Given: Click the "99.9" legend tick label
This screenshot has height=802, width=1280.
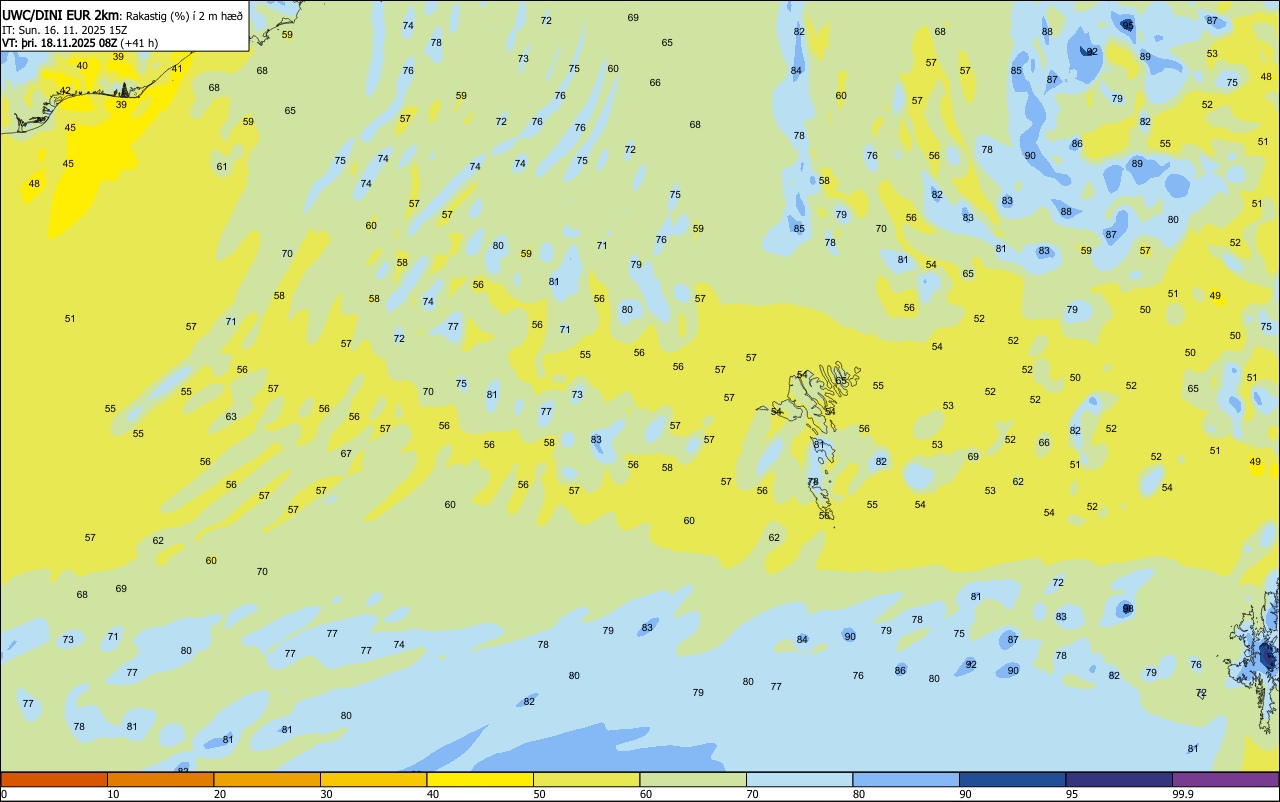Looking at the screenshot, I should (1183, 794).
